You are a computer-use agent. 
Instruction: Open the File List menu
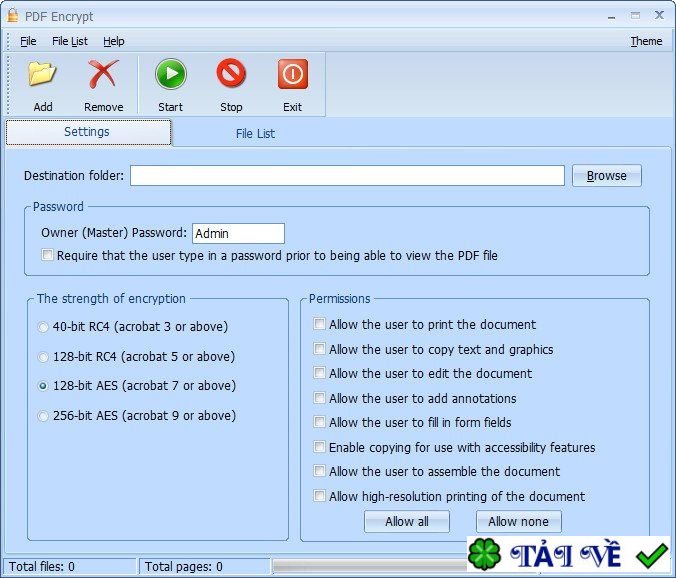click(x=70, y=41)
